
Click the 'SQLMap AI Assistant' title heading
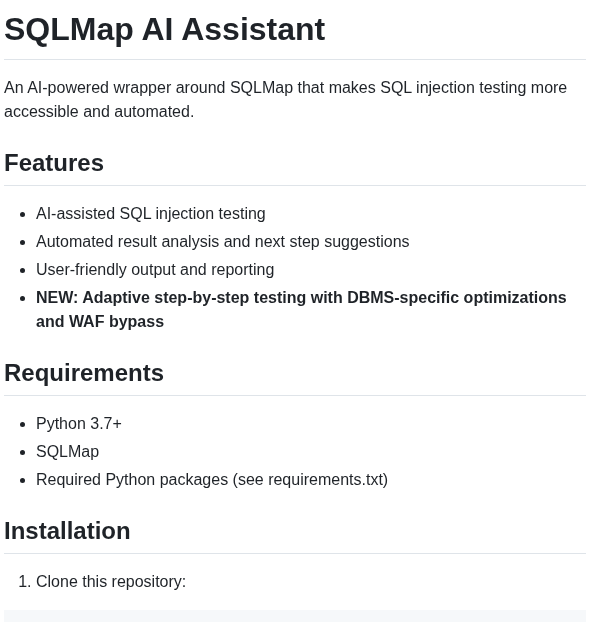tap(165, 30)
